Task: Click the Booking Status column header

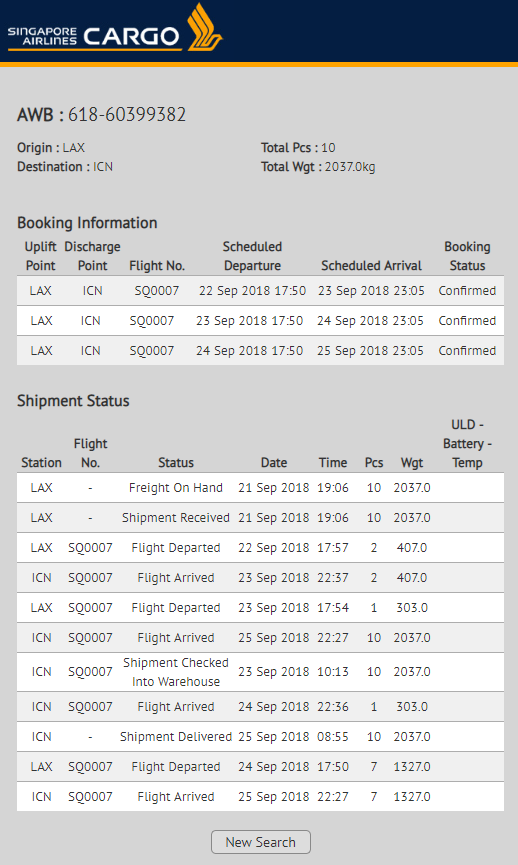Action: pyautogui.click(x=467, y=256)
